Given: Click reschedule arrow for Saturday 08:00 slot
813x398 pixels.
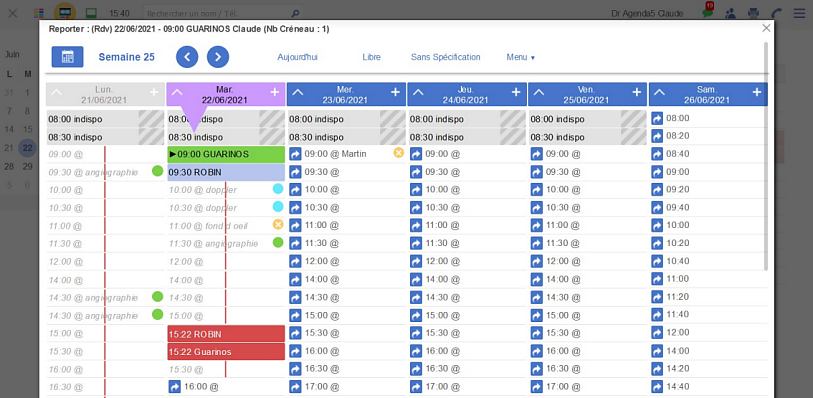Looking at the screenshot, I should pos(657,118).
